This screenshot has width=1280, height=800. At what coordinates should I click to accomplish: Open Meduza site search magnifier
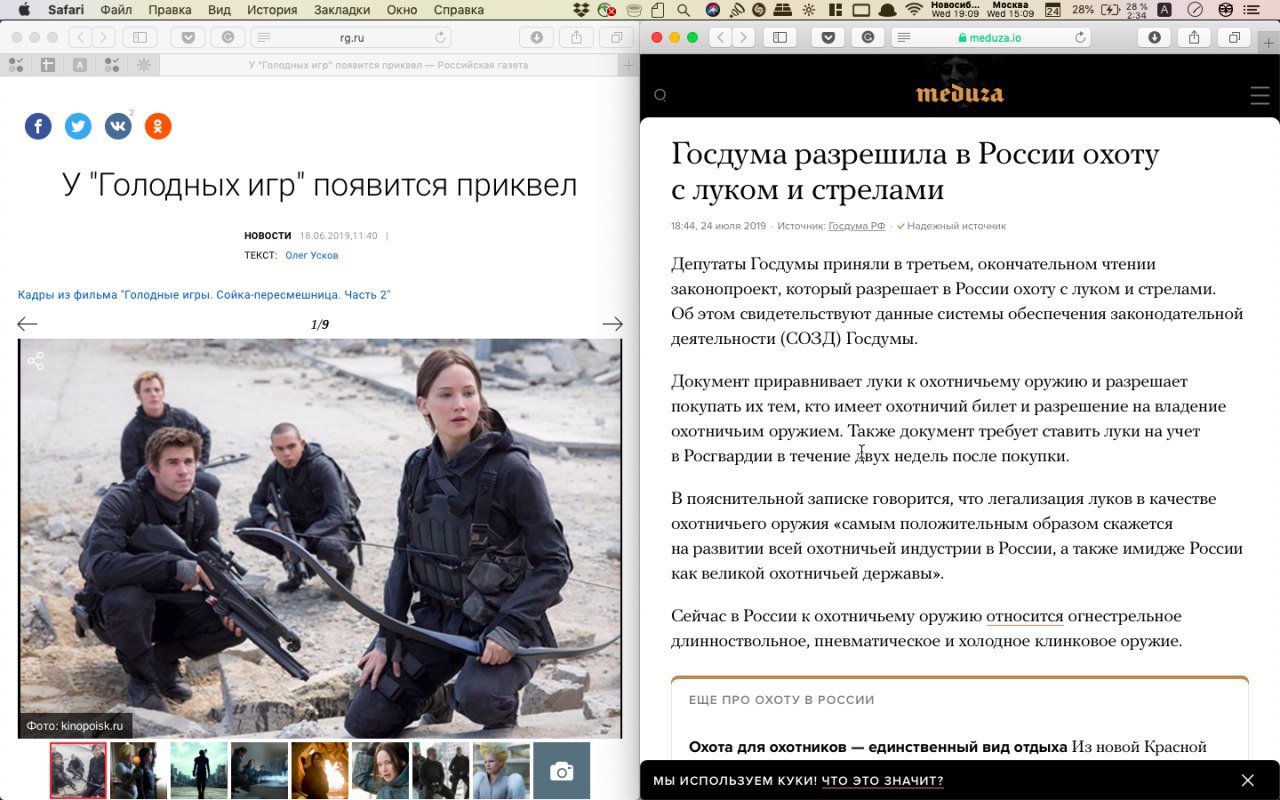point(660,95)
